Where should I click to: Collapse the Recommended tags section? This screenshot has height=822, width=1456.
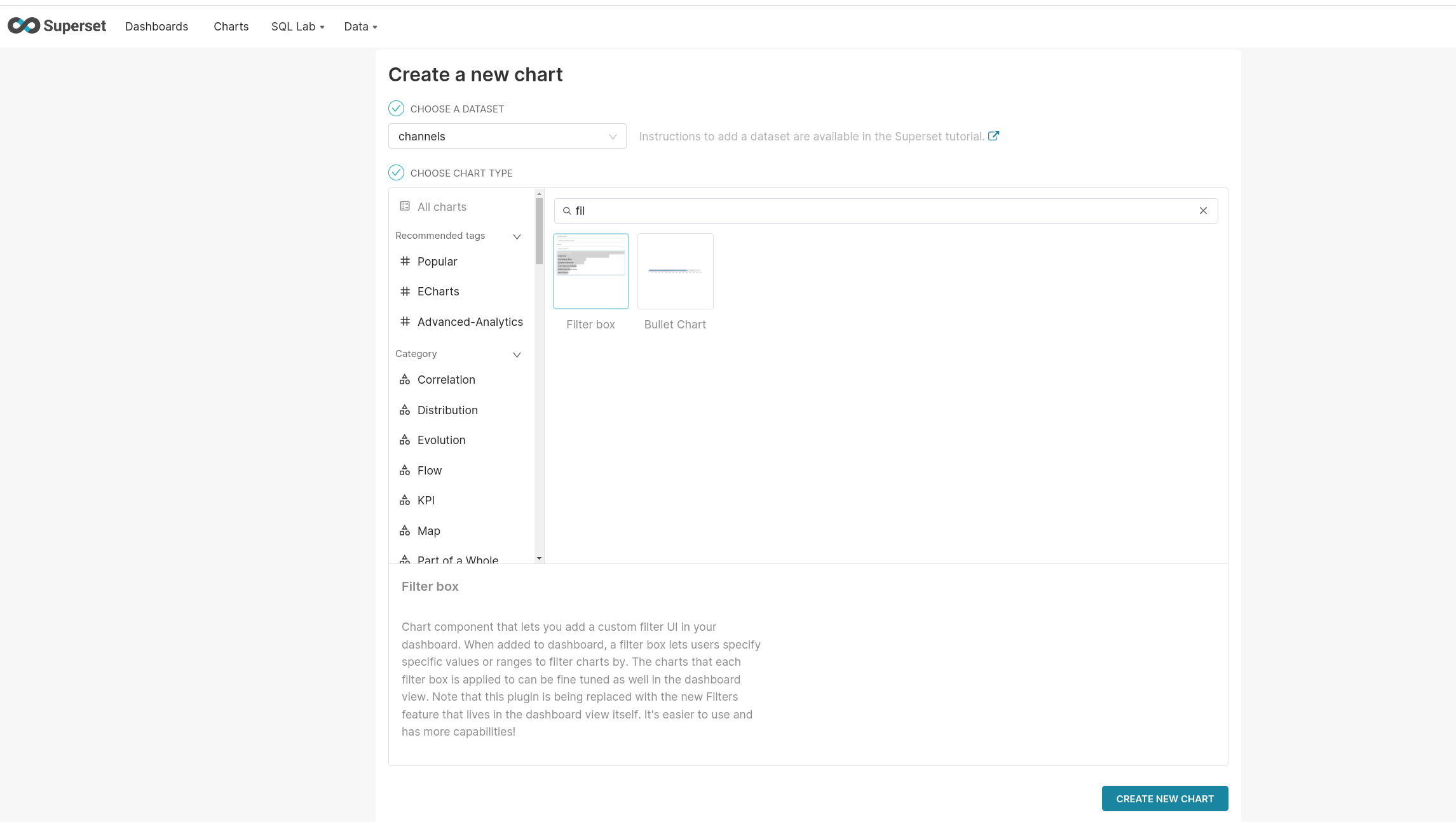coord(516,236)
